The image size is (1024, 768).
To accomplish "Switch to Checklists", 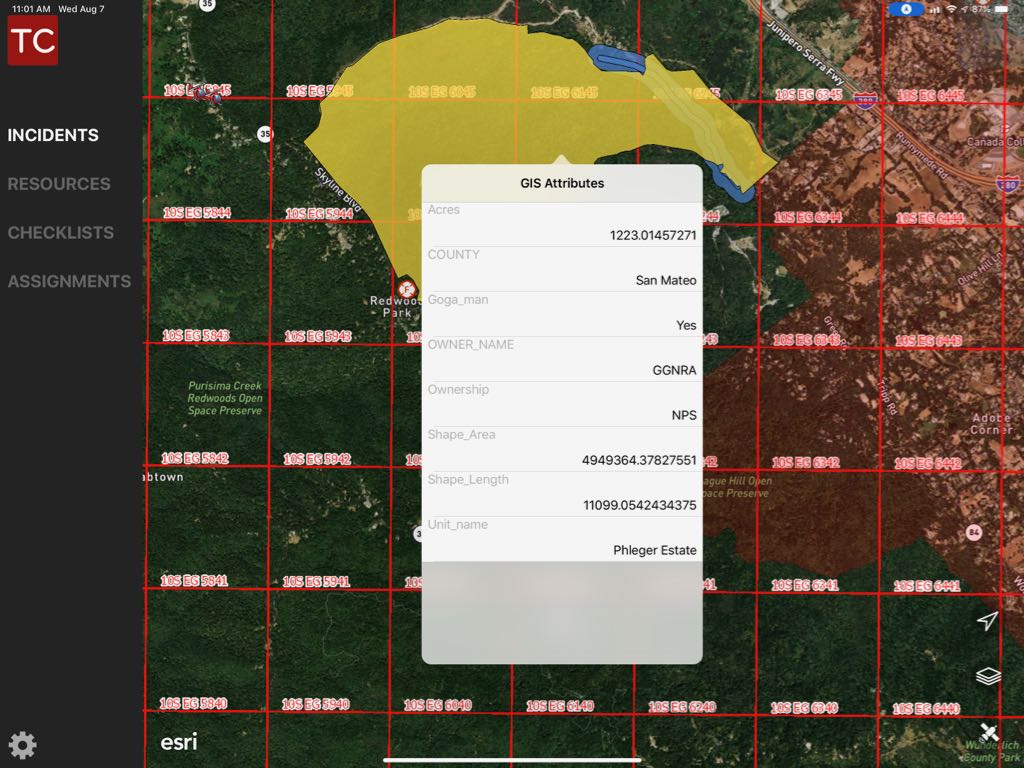I will pyautogui.click(x=61, y=233).
